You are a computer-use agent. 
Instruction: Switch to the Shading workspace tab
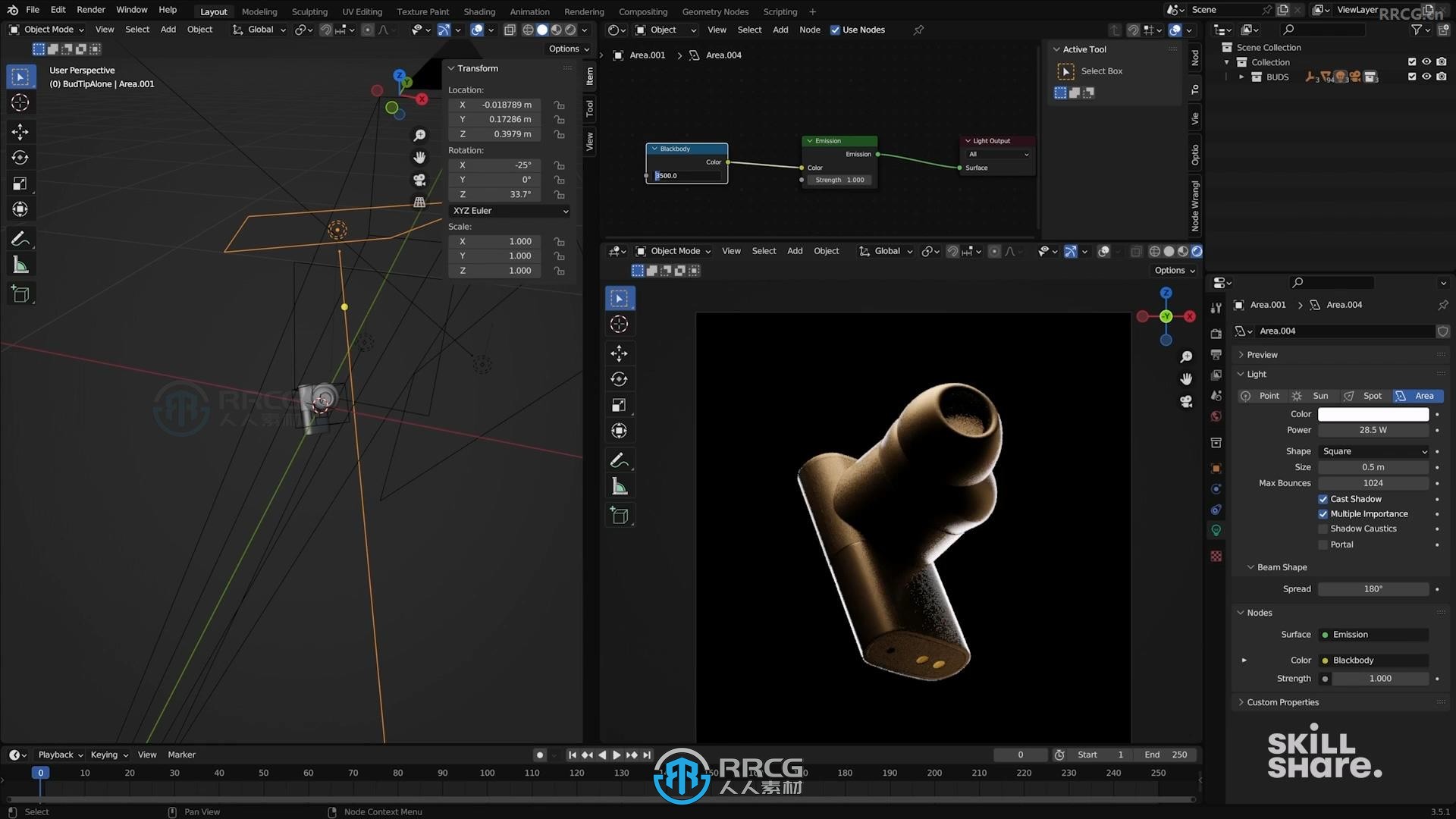(479, 11)
